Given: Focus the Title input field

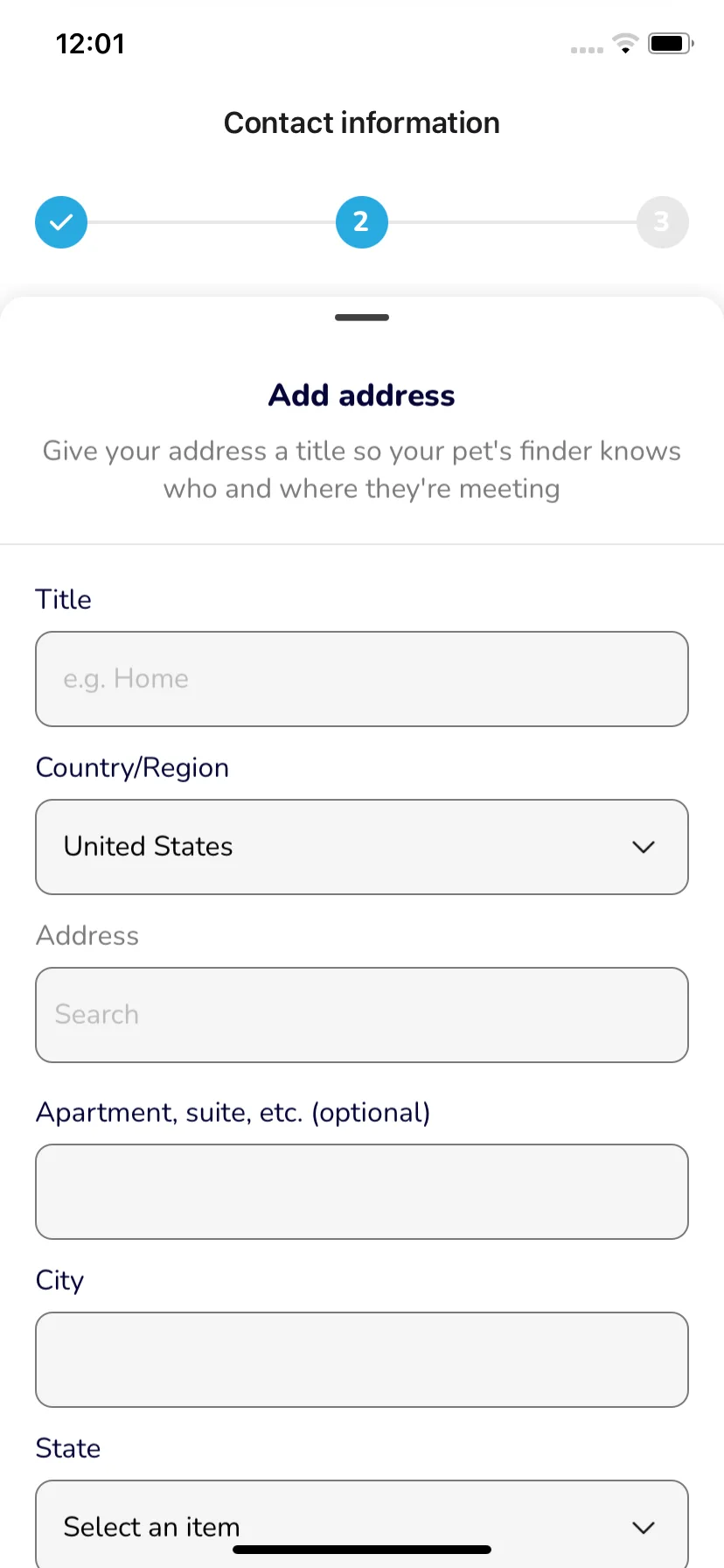Looking at the screenshot, I should coord(362,679).
